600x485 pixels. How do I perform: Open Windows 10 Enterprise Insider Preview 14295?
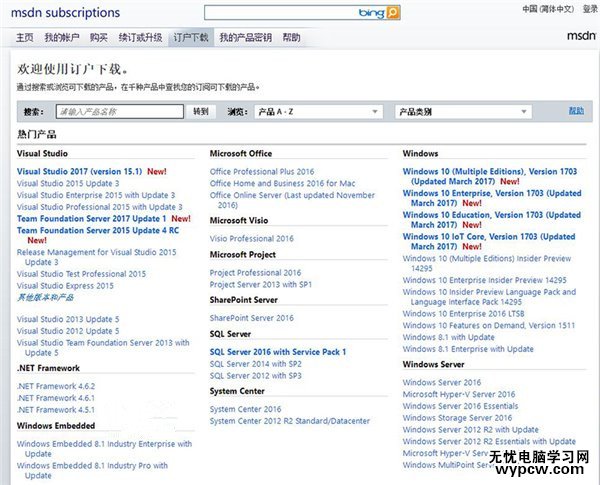484,280
